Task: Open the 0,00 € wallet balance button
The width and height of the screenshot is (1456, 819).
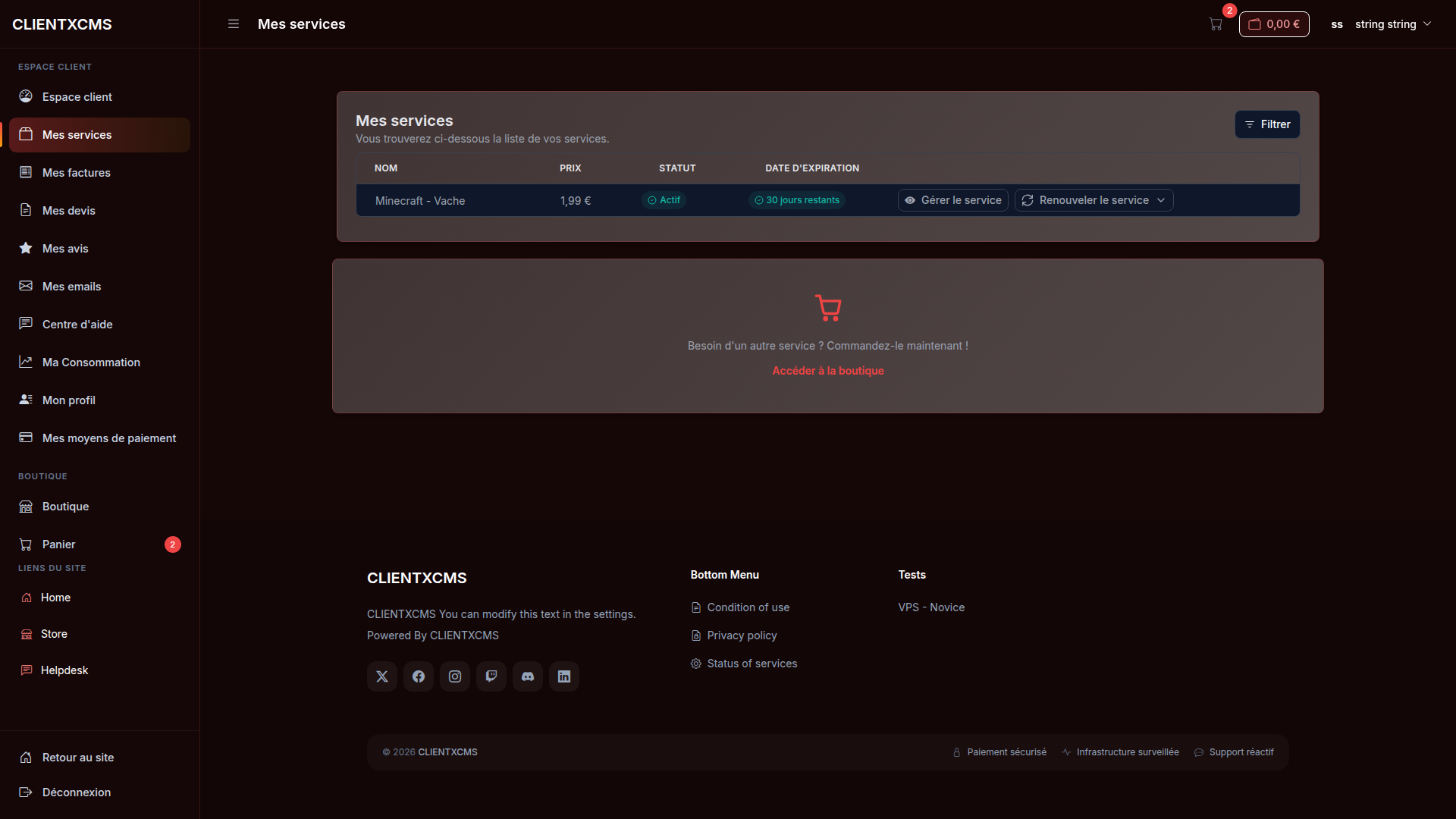Action: [x=1274, y=24]
